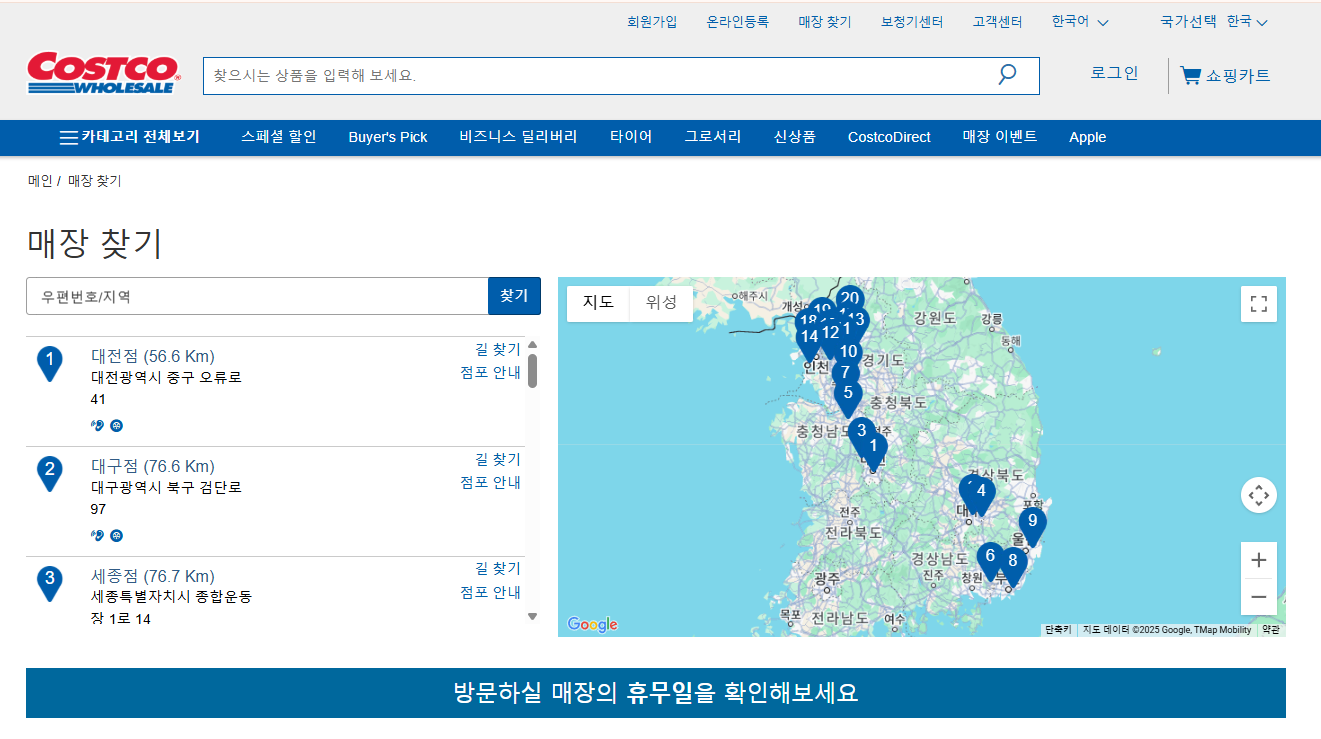The width and height of the screenshot is (1321, 739).
Task: Open the Buyer's Pick menu
Action: click(x=388, y=137)
